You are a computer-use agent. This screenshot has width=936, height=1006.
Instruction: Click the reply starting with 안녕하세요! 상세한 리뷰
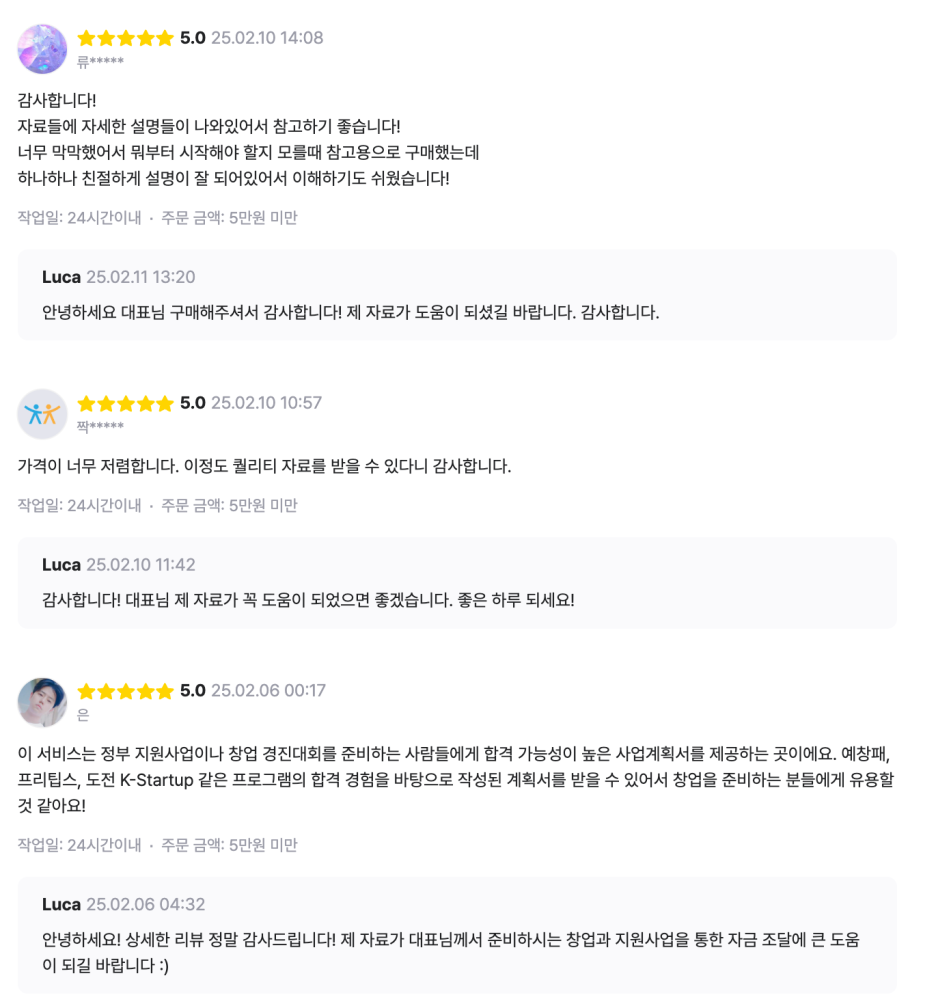(450, 952)
